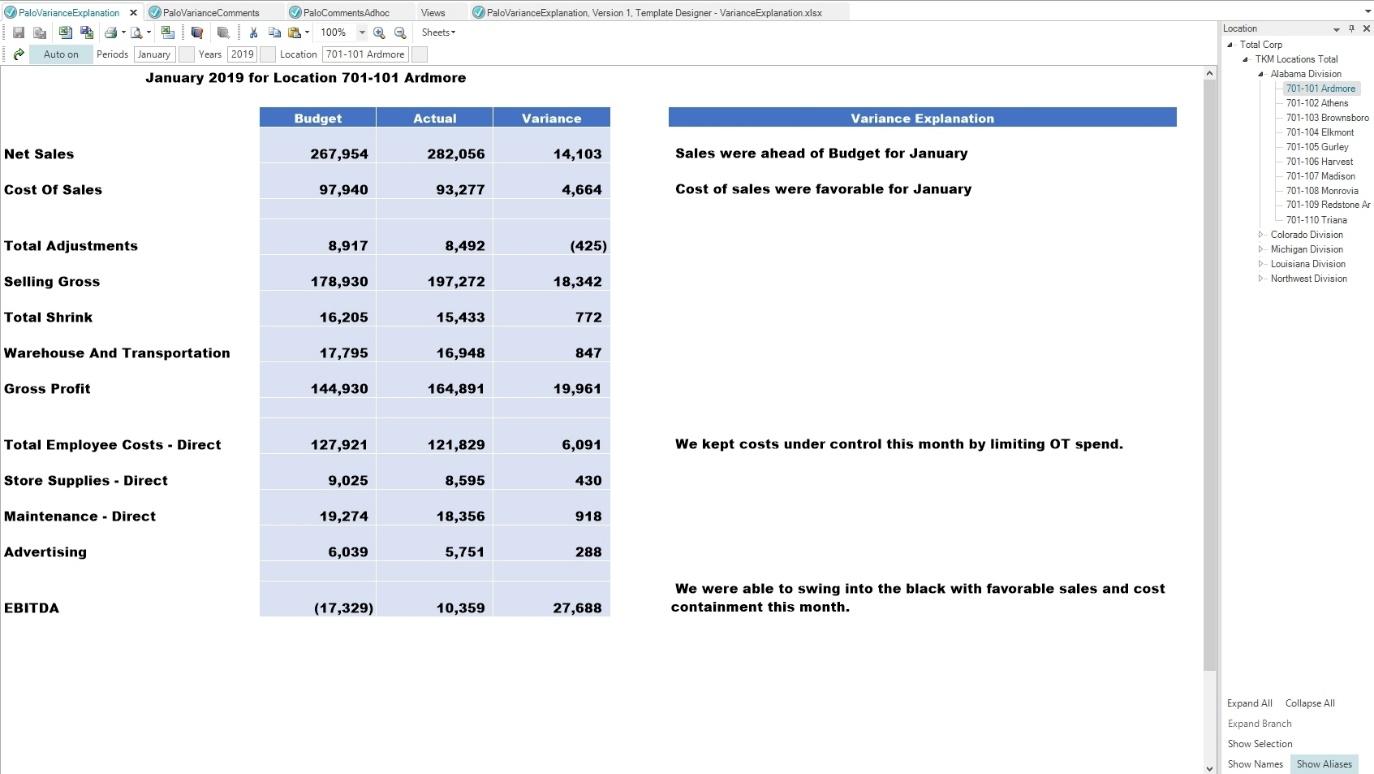Click the Zoom In magnifier icon
1374x774 pixels.
click(379, 33)
